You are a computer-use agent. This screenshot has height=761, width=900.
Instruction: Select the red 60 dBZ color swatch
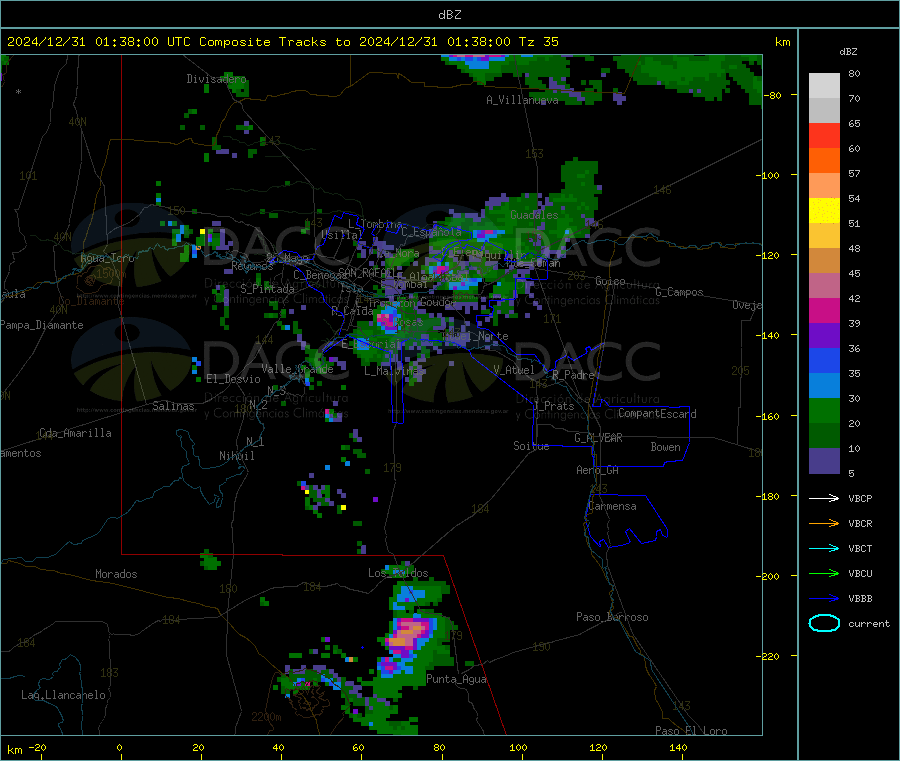pos(824,135)
